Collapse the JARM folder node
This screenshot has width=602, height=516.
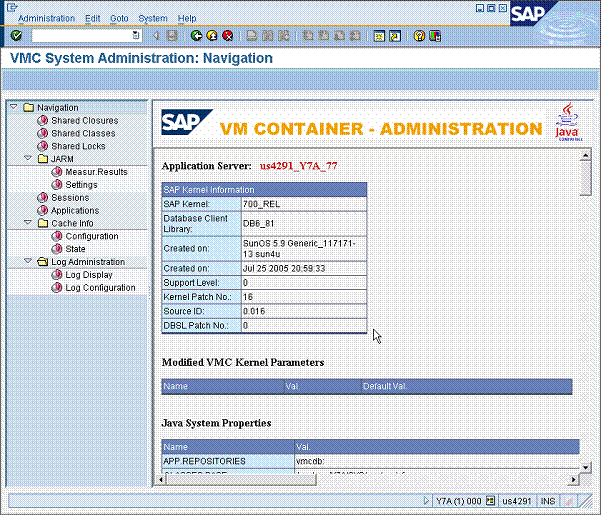27,159
